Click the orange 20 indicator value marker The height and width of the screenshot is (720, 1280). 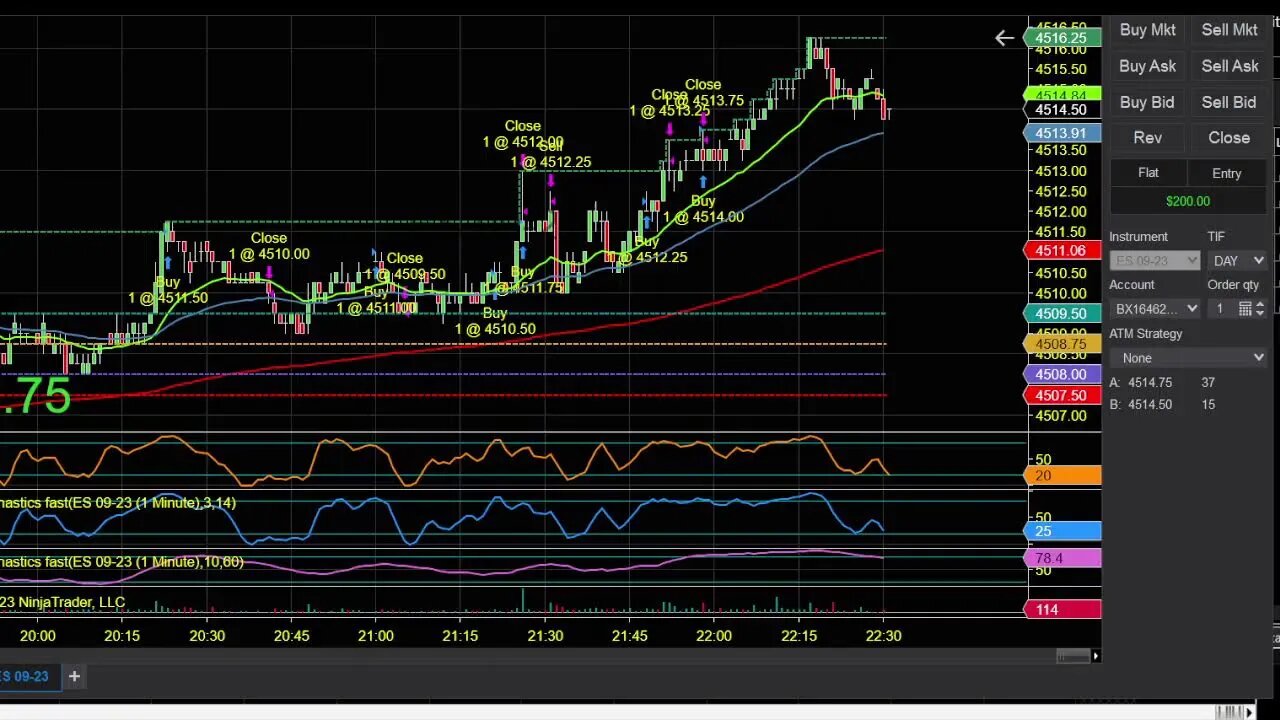pos(1064,476)
